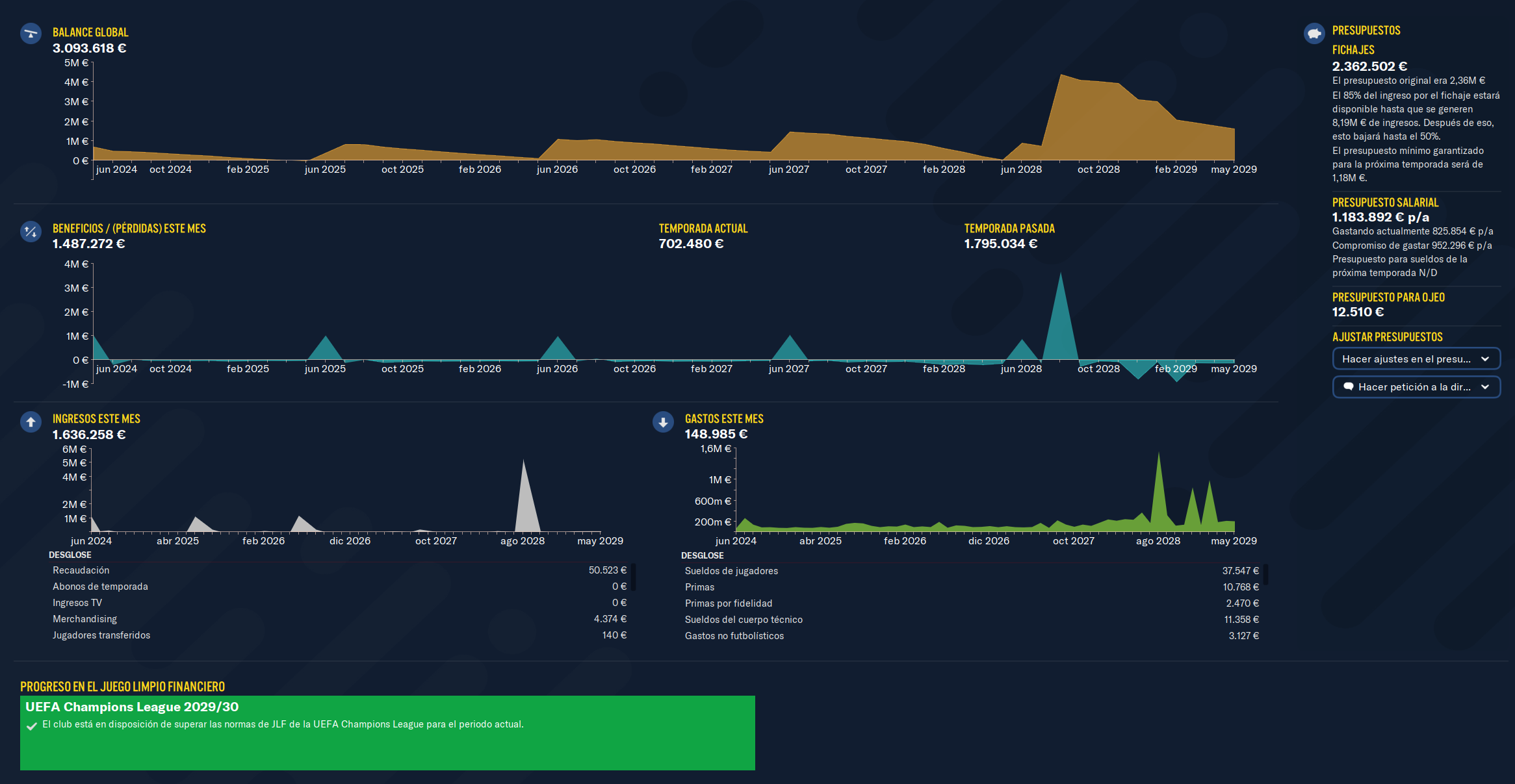Click the monthly profit value 1.487.272 €
Viewport: 1515px width, 784px height.
[89, 244]
